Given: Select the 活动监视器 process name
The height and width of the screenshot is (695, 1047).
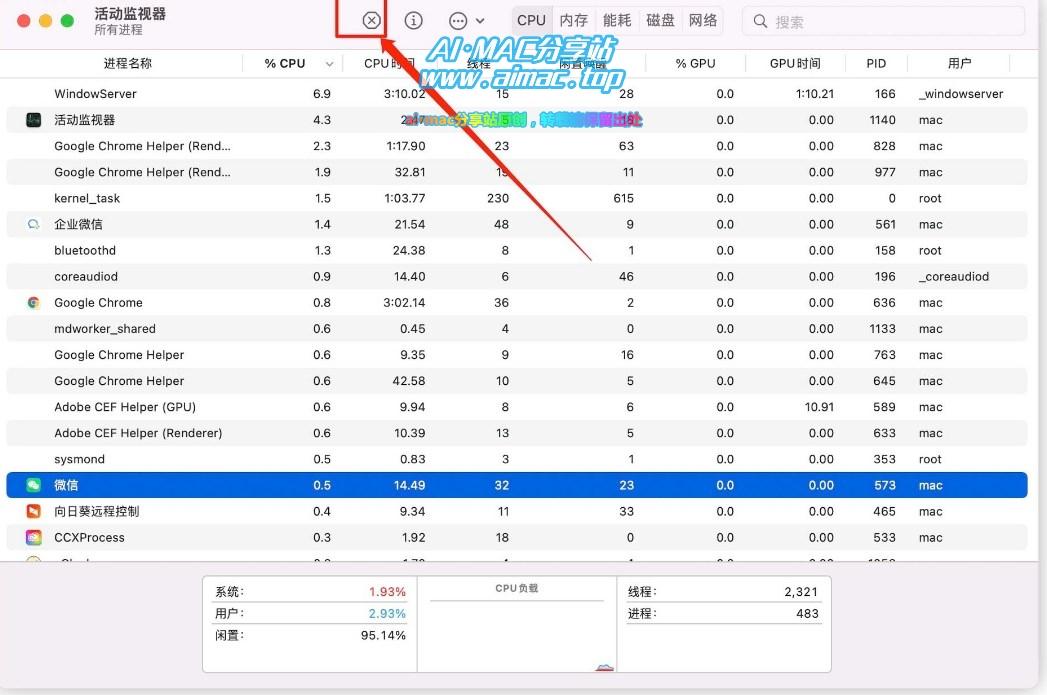Looking at the screenshot, I should 84,120.
